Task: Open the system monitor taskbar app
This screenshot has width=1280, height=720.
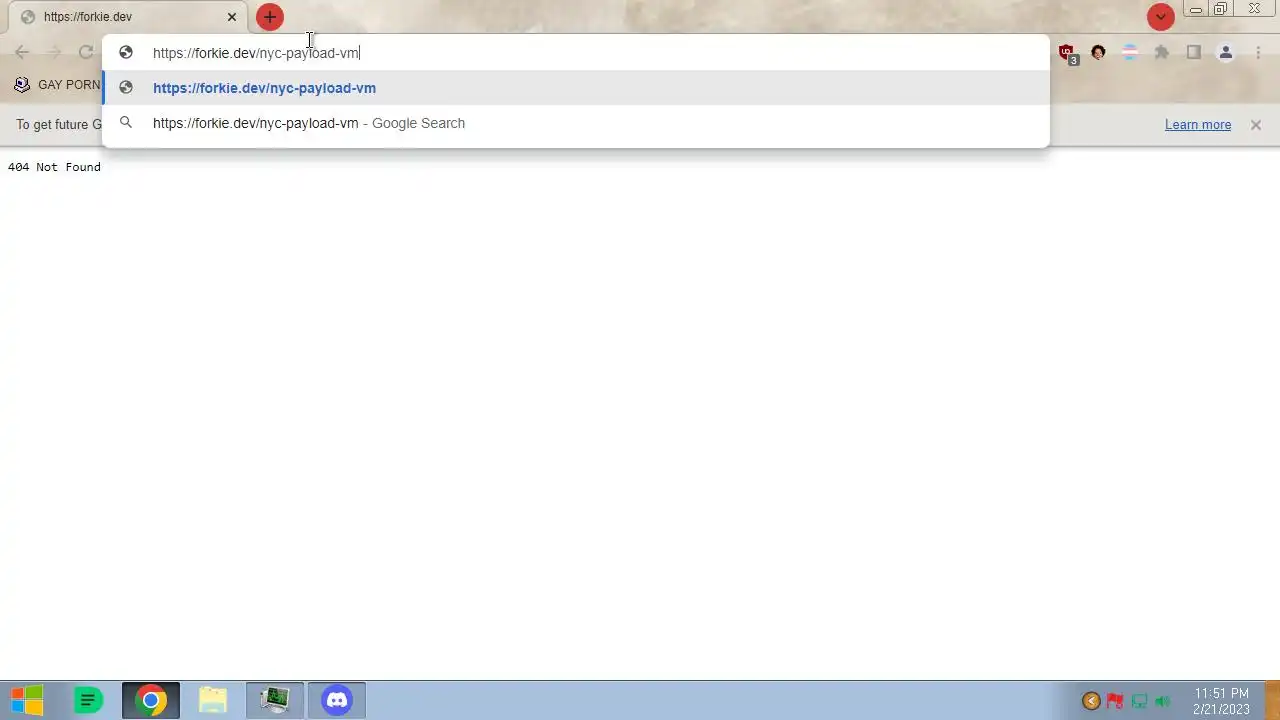Action: click(x=275, y=701)
